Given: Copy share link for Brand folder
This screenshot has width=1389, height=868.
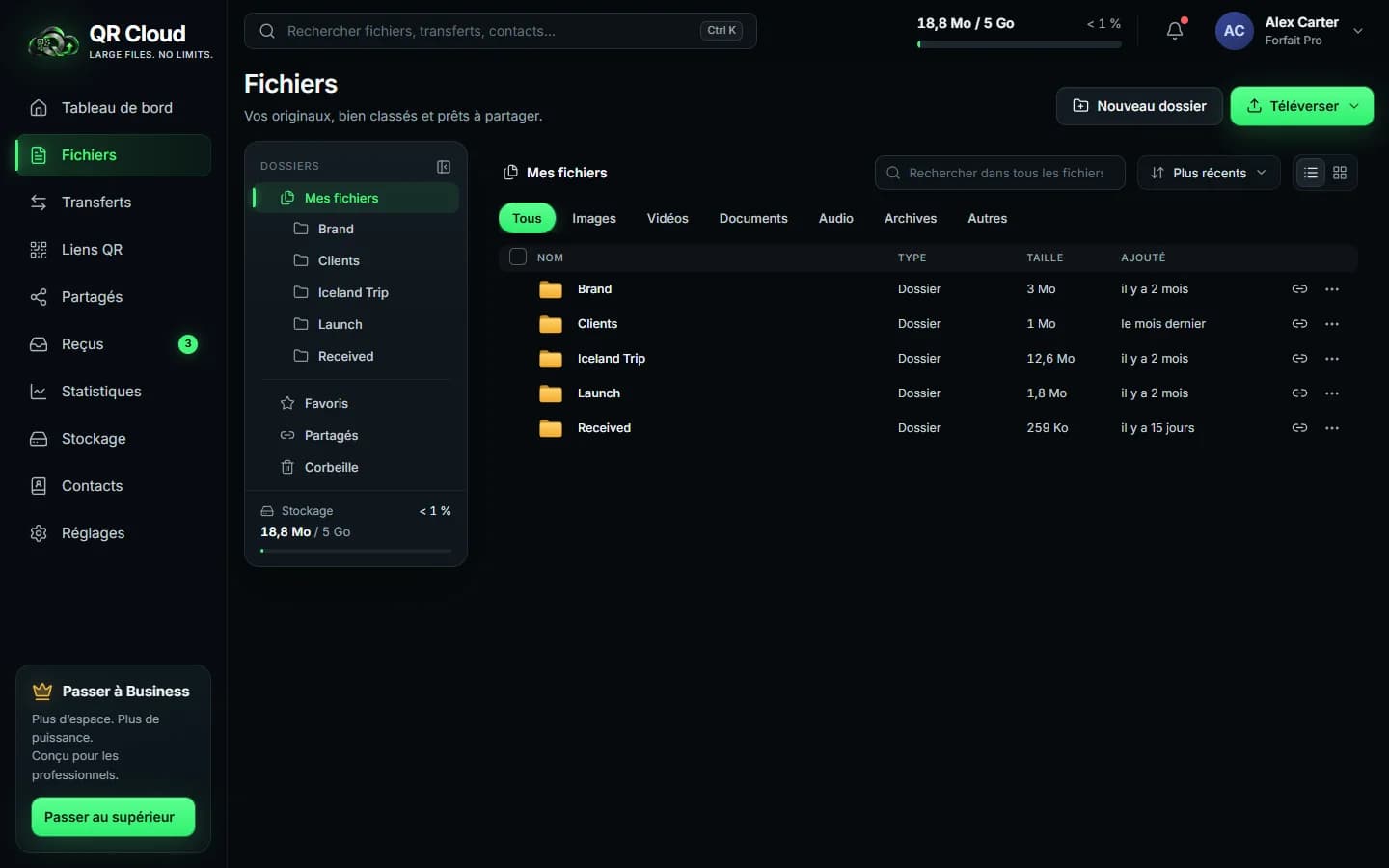Looking at the screenshot, I should (x=1299, y=289).
